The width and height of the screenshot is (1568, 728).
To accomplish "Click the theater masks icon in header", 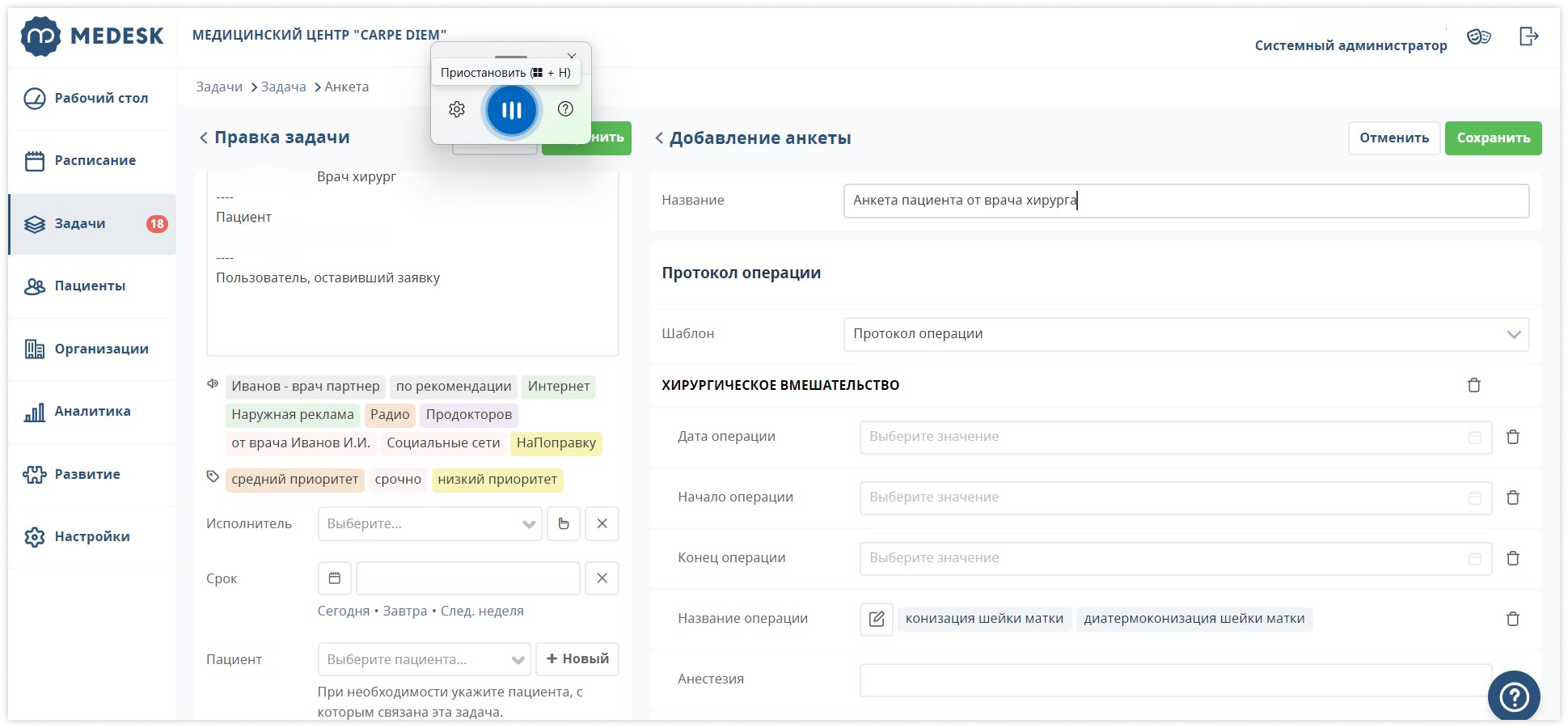I will coord(1478,36).
